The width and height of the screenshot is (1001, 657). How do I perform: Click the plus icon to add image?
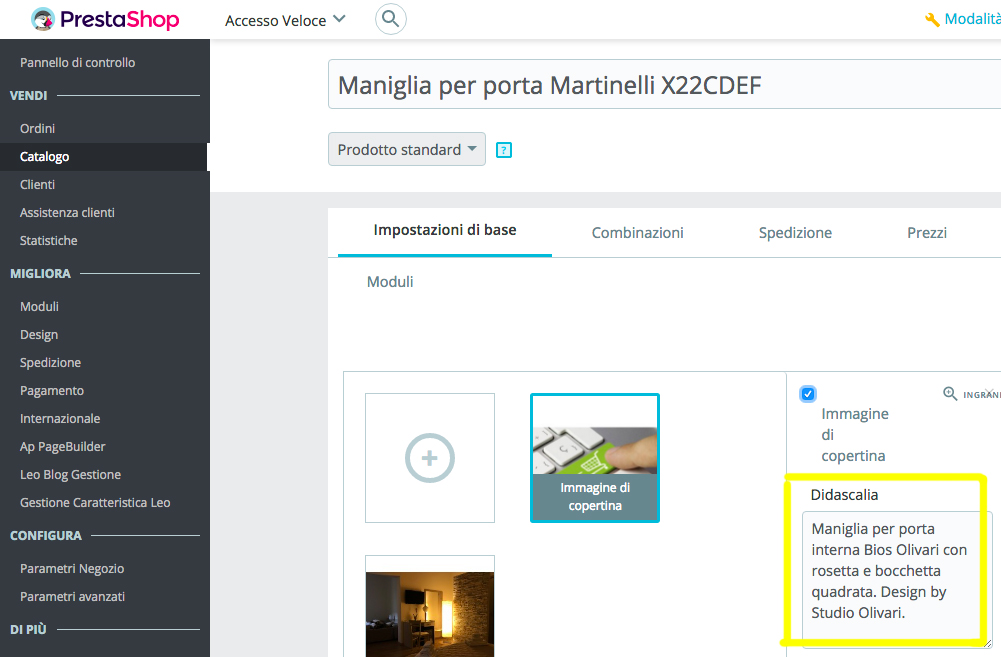pos(430,458)
